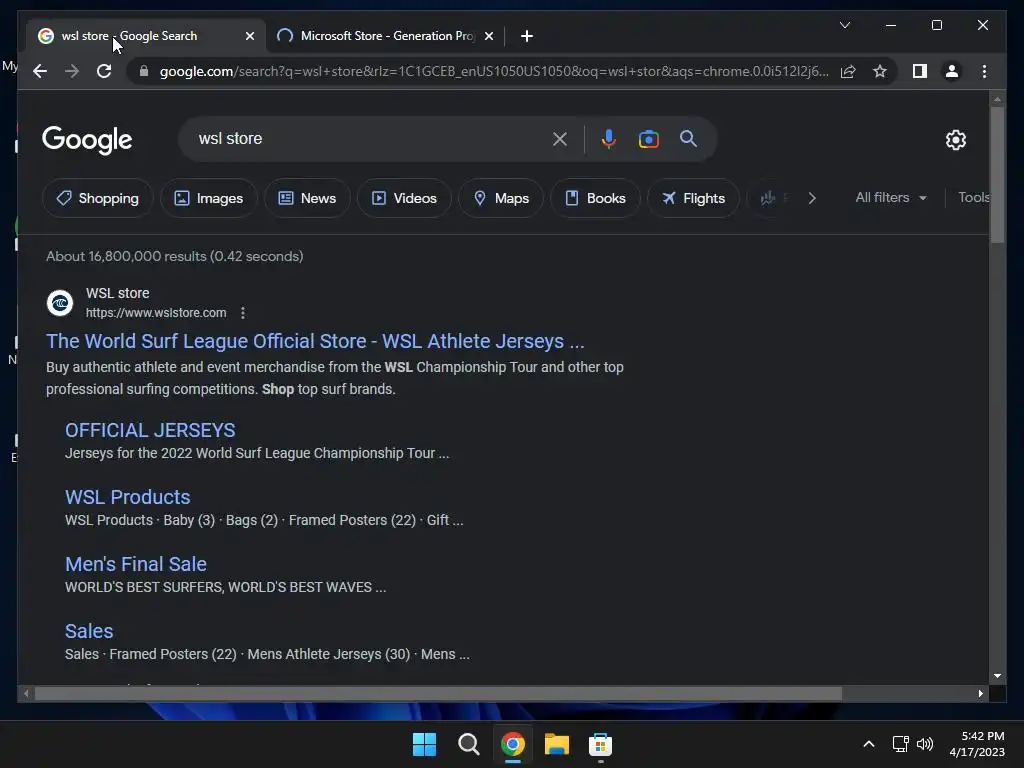Open the Chrome side panel
The width and height of the screenshot is (1024, 768).
[920, 71]
